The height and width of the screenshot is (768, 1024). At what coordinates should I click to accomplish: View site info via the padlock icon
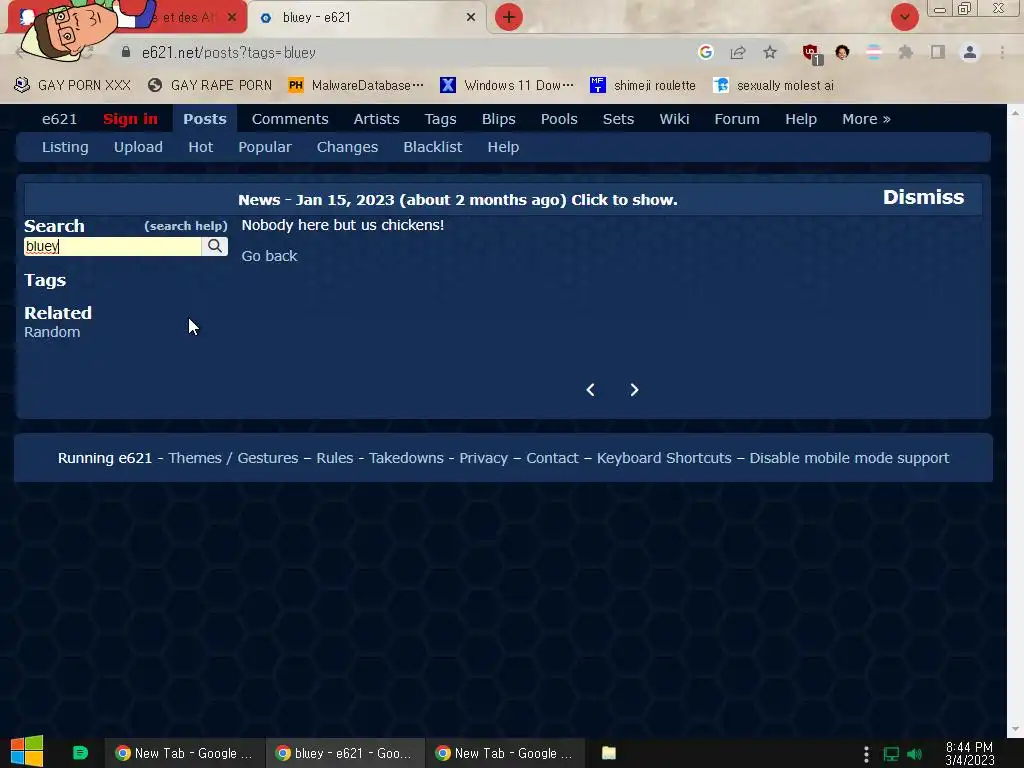[126, 52]
